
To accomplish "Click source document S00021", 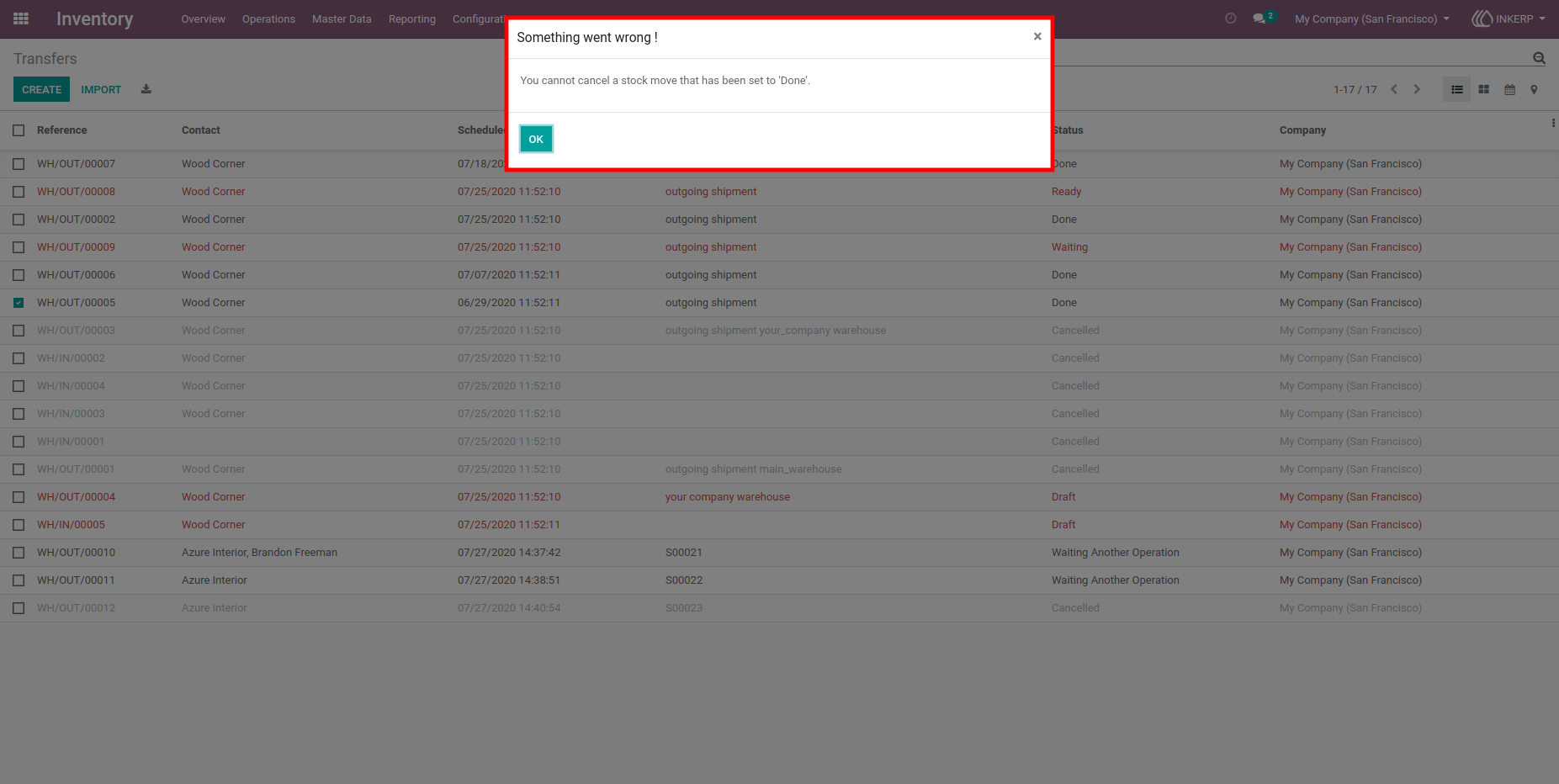I will click(x=683, y=553).
